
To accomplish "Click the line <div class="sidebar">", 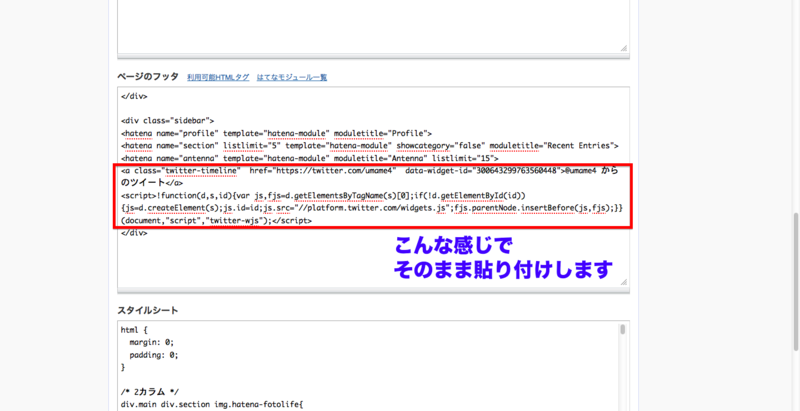I will click(167, 121).
